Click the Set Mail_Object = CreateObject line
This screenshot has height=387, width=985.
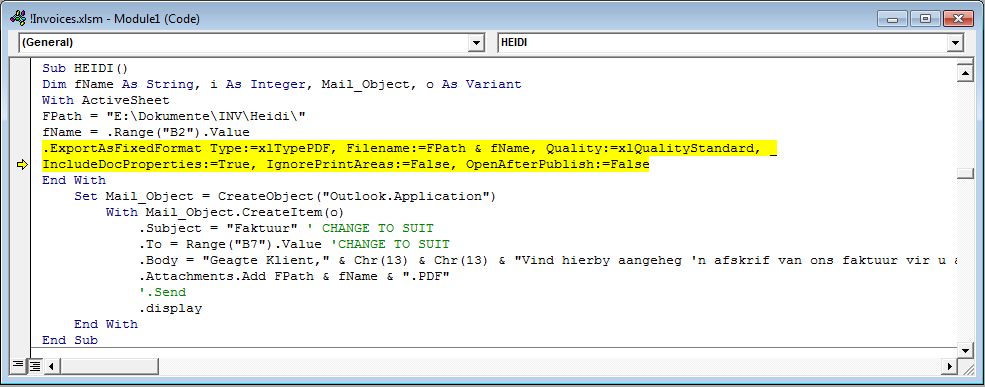(x=285, y=196)
